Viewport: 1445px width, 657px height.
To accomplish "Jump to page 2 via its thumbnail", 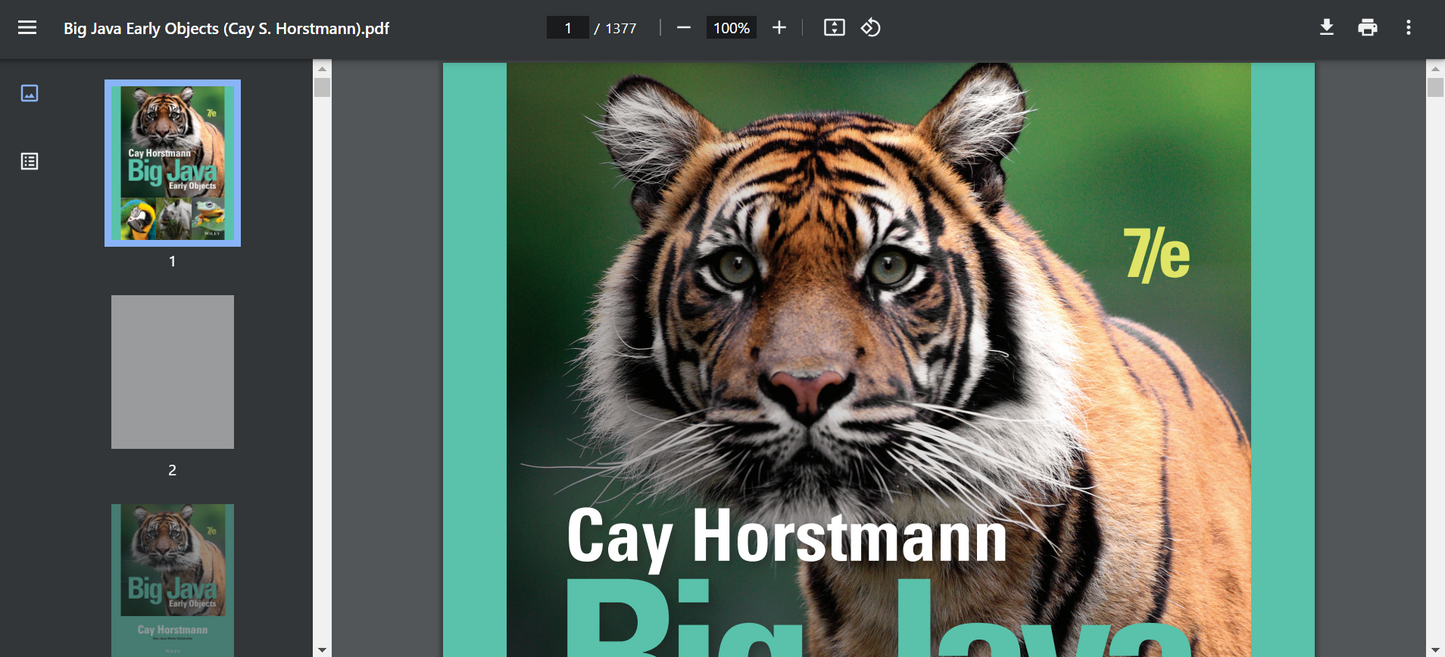I will click(x=172, y=371).
